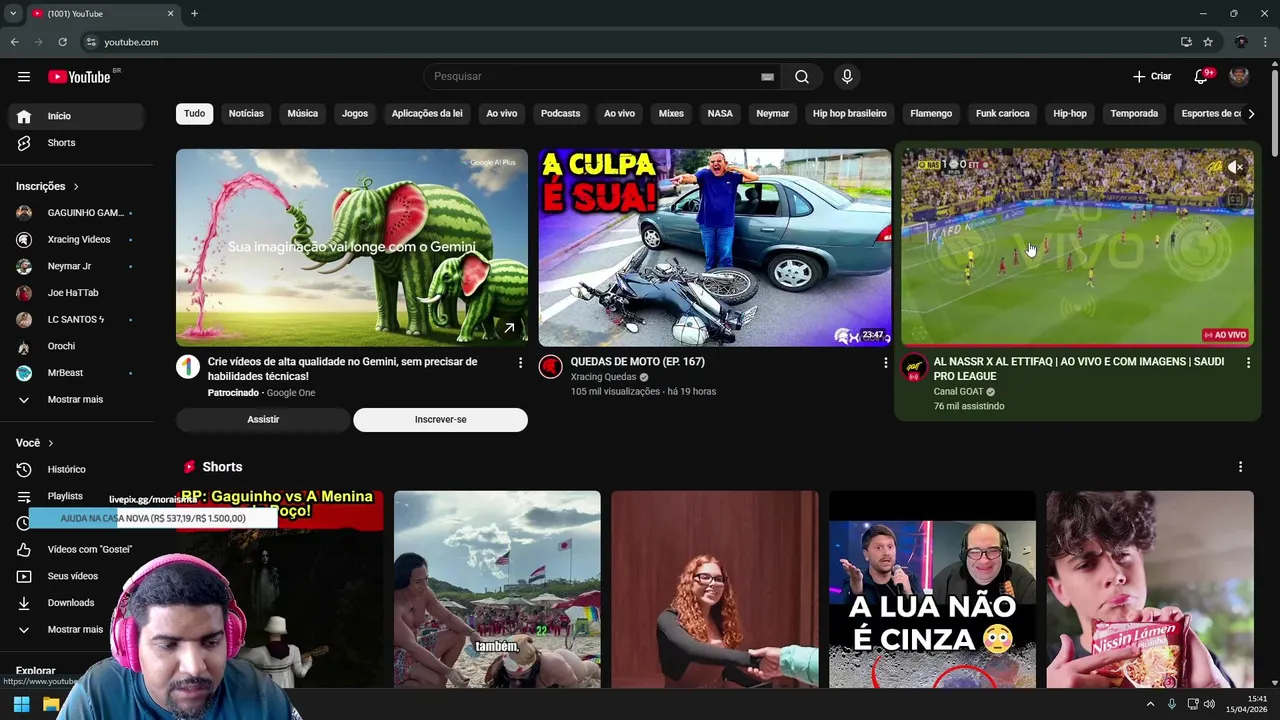The width and height of the screenshot is (1280, 720).
Task: Open Al Nassr x Al Ettifaq live thumbnail
Action: (1077, 247)
